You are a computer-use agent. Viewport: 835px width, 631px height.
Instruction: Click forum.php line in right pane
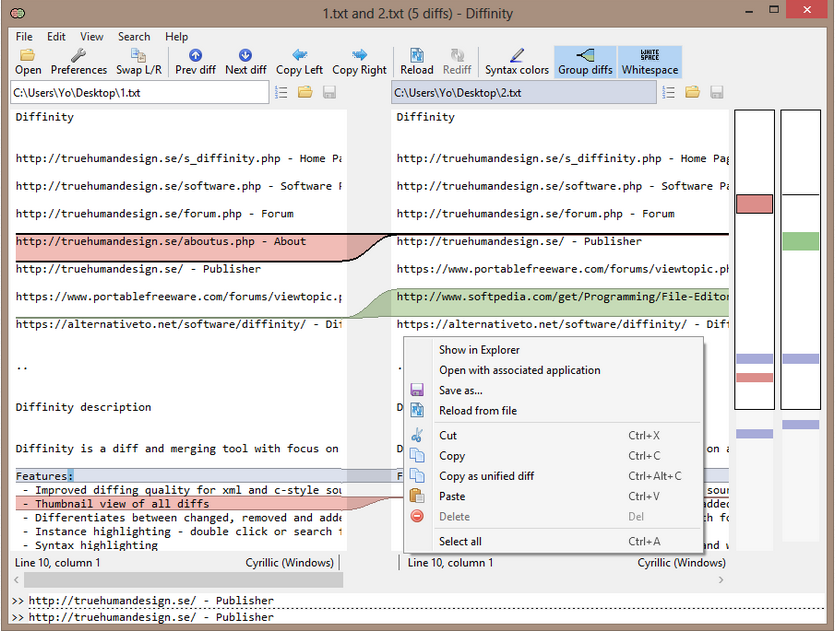coord(535,214)
